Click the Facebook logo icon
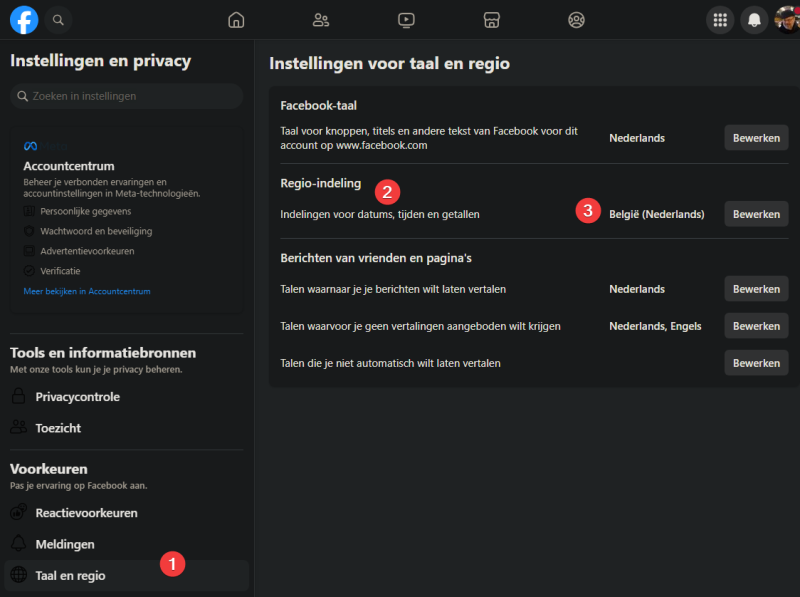Image resolution: width=800 pixels, height=597 pixels. [24, 19]
